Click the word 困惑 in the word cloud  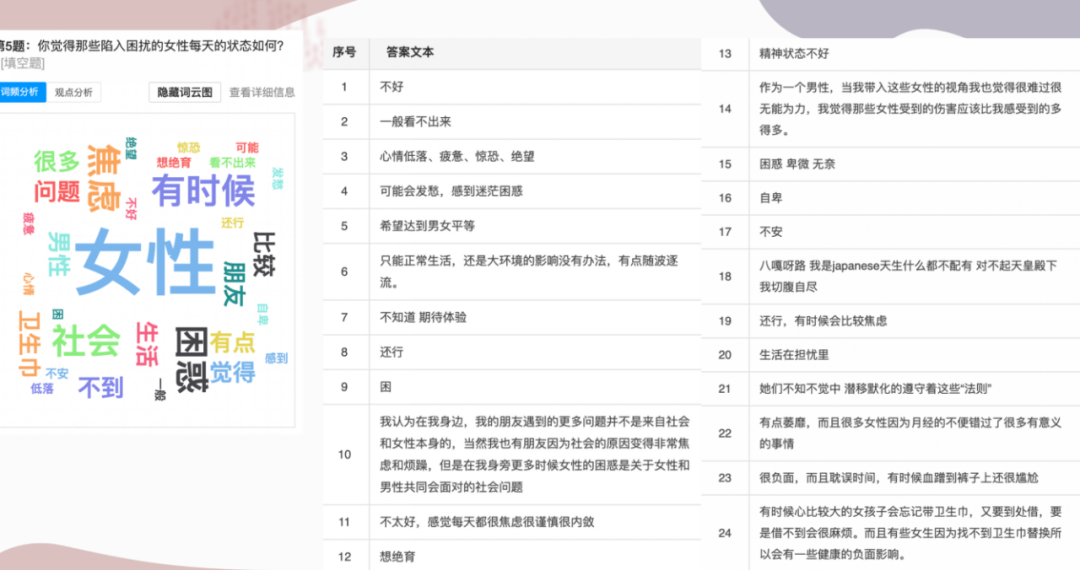coord(191,359)
